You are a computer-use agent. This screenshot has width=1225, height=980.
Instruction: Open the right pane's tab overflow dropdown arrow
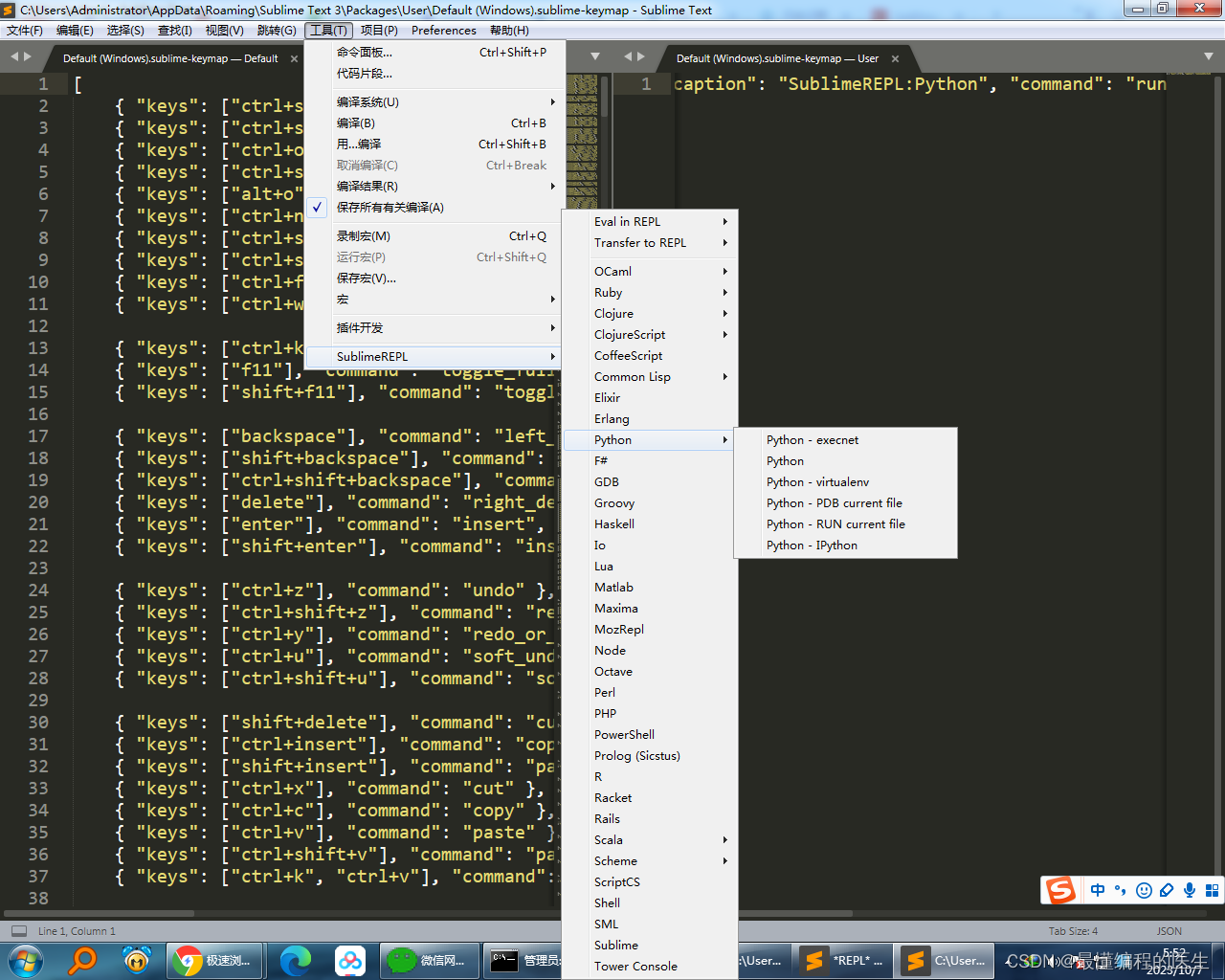[x=1208, y=56]
